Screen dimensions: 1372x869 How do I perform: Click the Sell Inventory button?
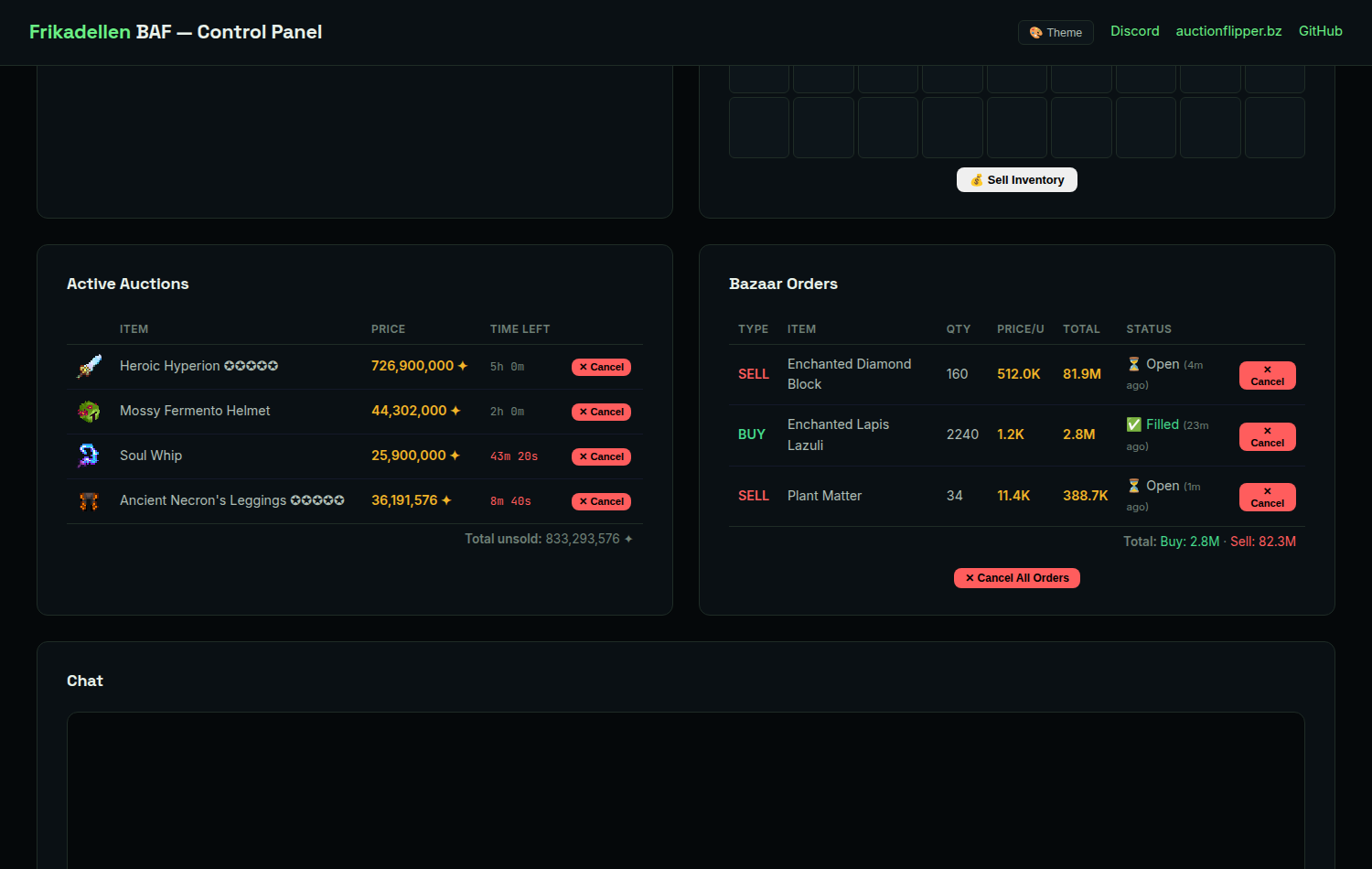[1016, 180]
